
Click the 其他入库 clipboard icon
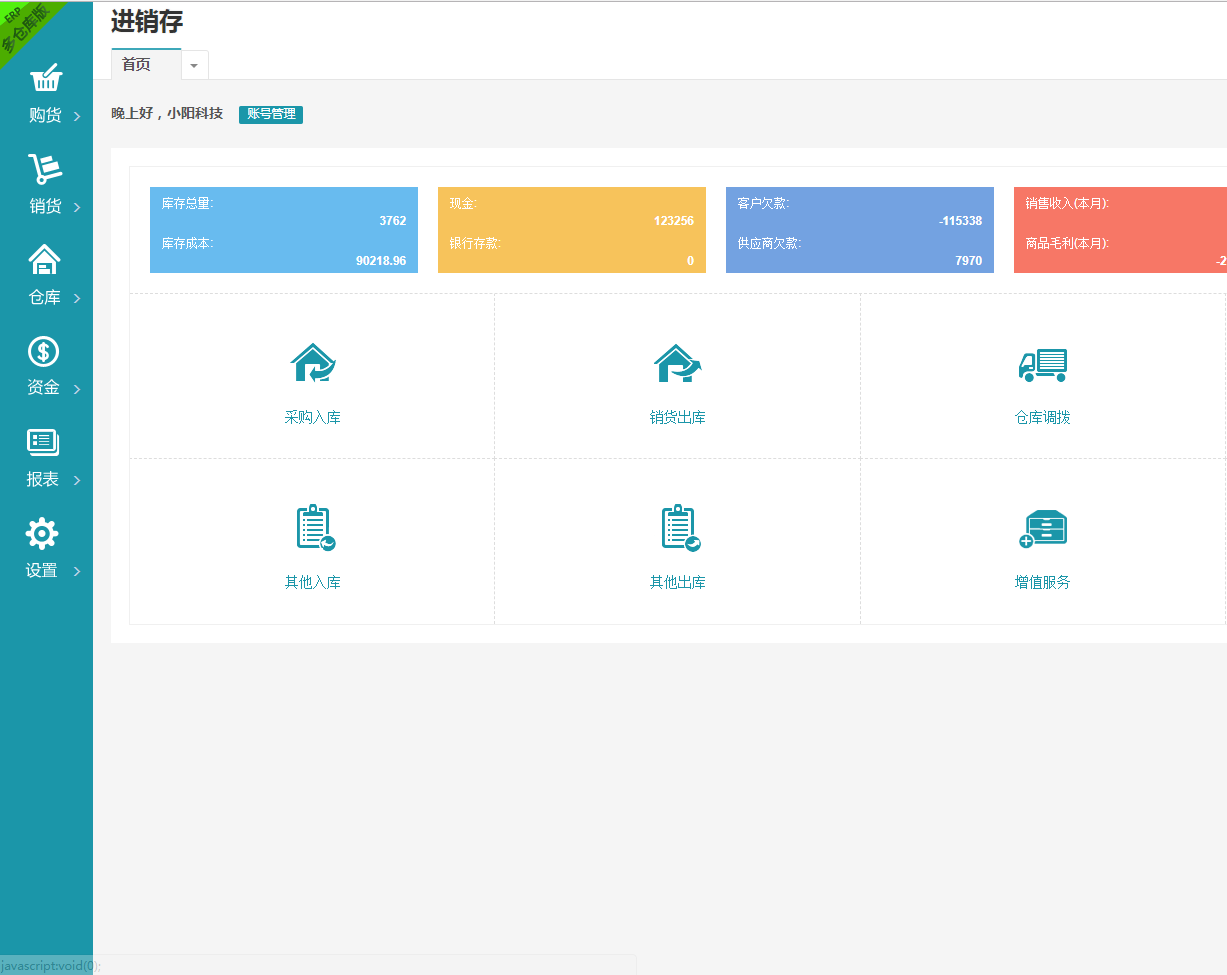click(x=315, y=528)
